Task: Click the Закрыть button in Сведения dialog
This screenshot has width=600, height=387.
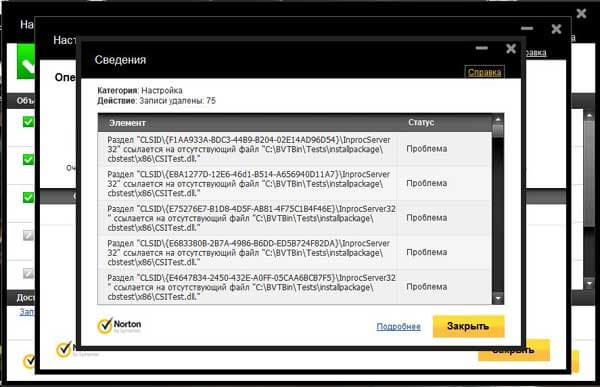Action: coord(468,326)
